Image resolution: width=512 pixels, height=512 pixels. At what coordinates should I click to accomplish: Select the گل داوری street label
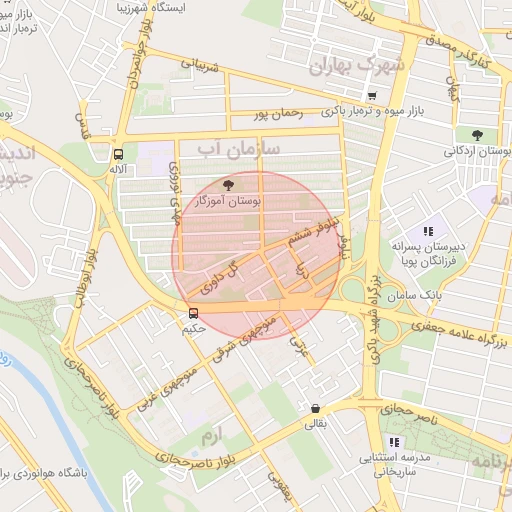(219, 277)
